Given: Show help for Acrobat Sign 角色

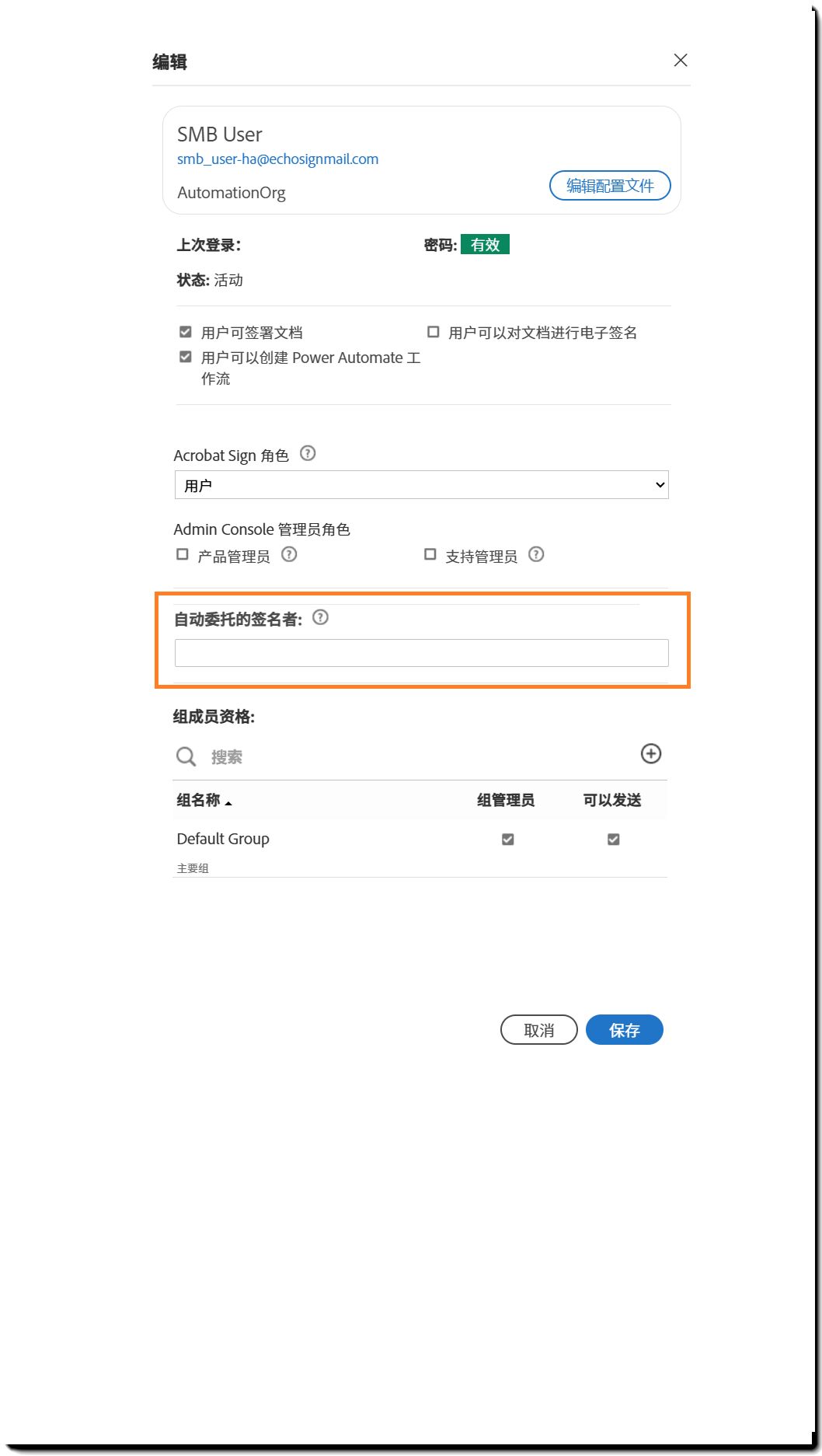Looking at the screenshot, I should pos(308,453).
